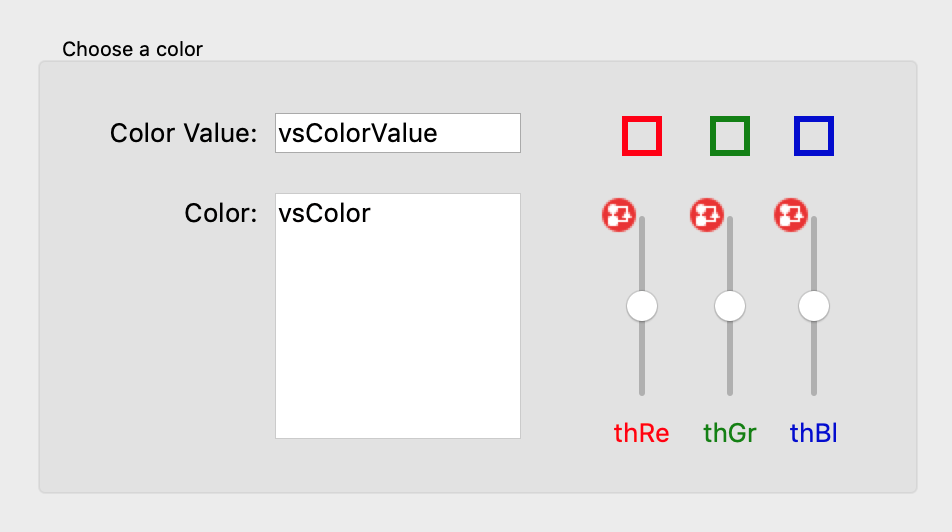Click the thBl slider track below its thumb

(x=814, y=360)
